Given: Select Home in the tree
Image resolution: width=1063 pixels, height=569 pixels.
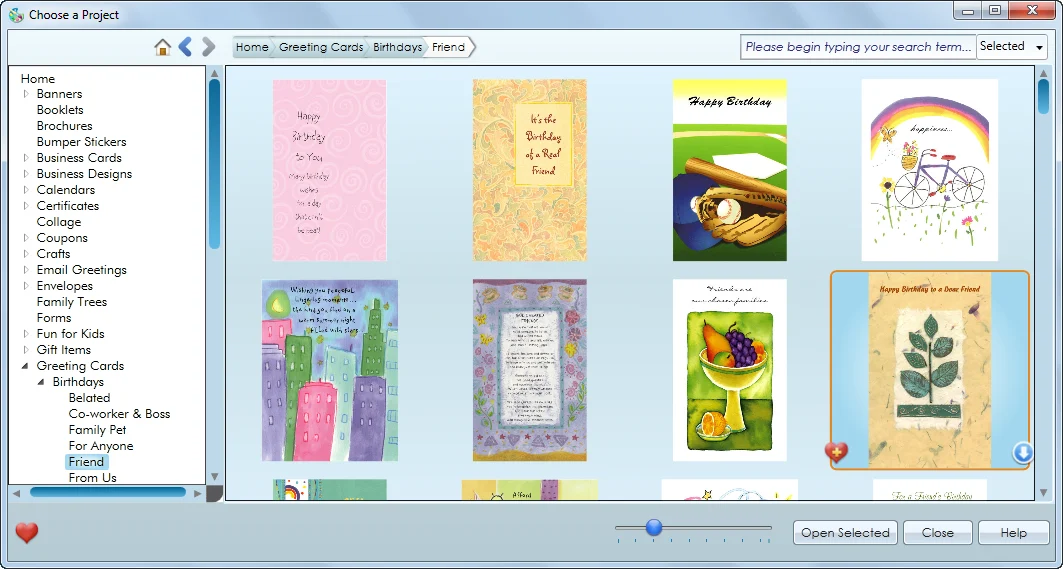Looking at the screenshot, I should (38, 78).
